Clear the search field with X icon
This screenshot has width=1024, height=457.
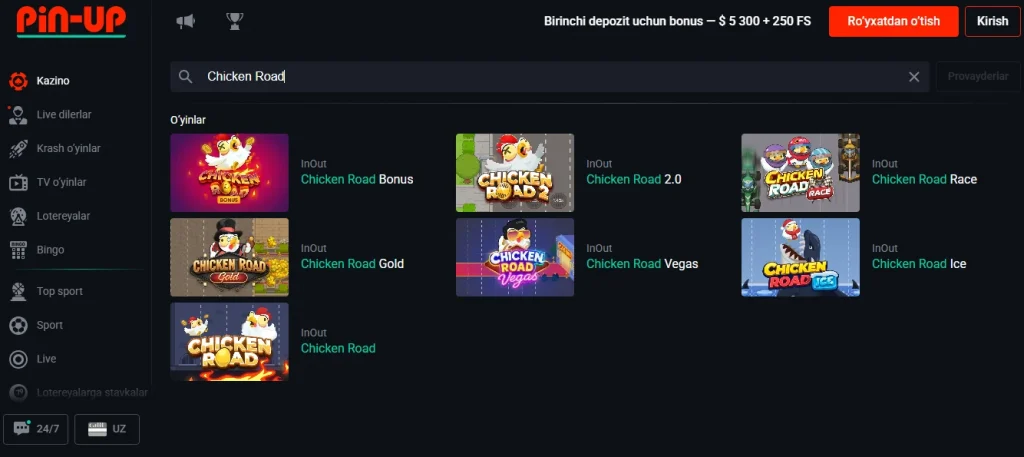914,77
